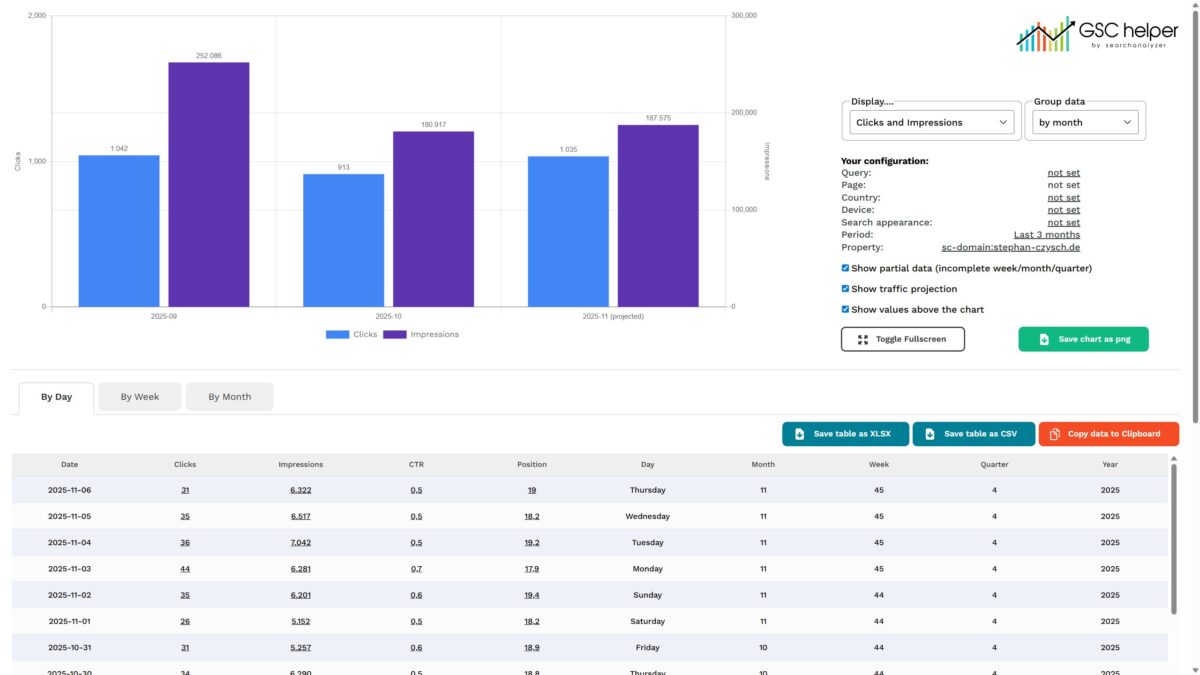Viewport: 1200px width, 675px height.
Task: Disable Show traffic projection checkbox
Action: (846, 289)
